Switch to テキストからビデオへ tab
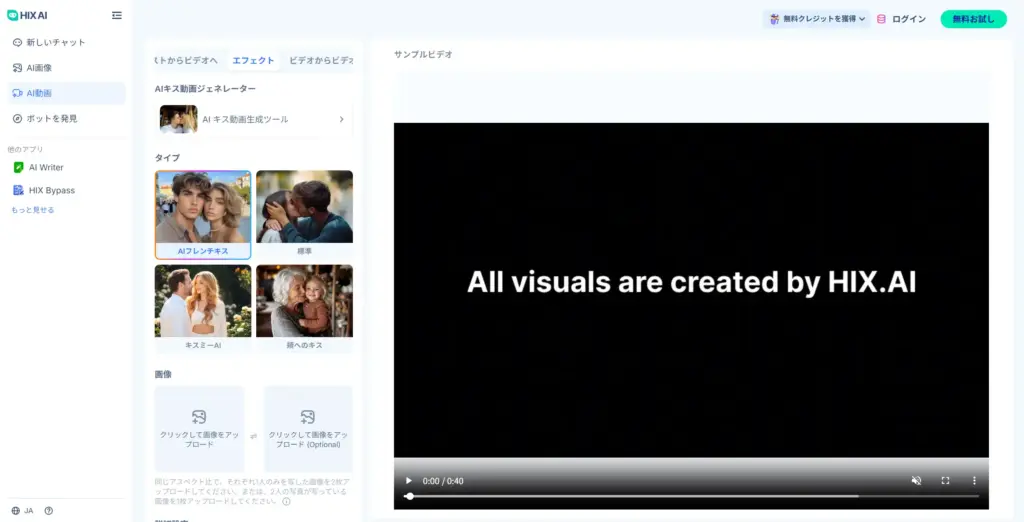Viewport: 1024px width, 522px height. [x=187, y=60]
